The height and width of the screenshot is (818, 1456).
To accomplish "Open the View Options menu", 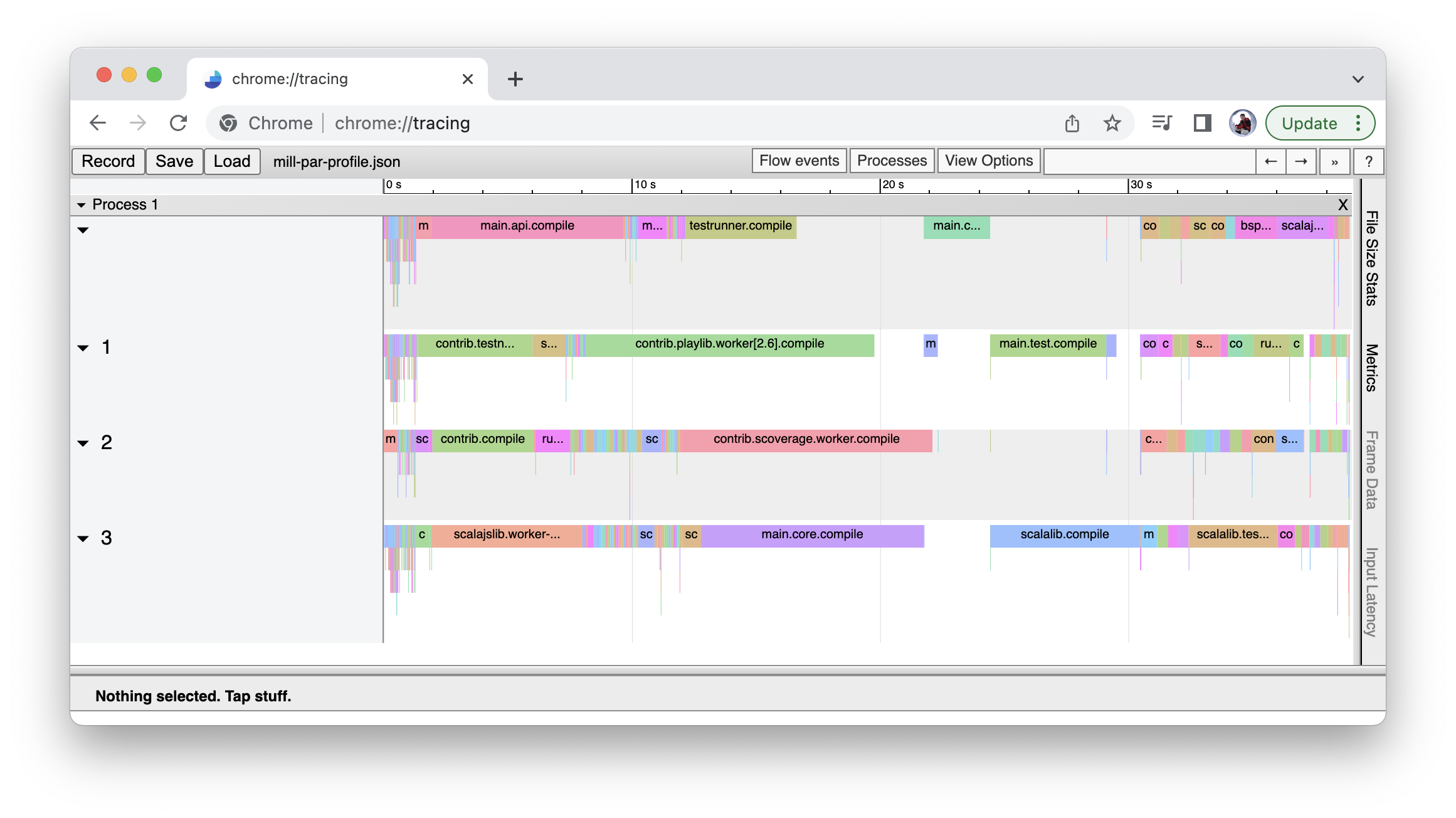I will click(988, 160).
